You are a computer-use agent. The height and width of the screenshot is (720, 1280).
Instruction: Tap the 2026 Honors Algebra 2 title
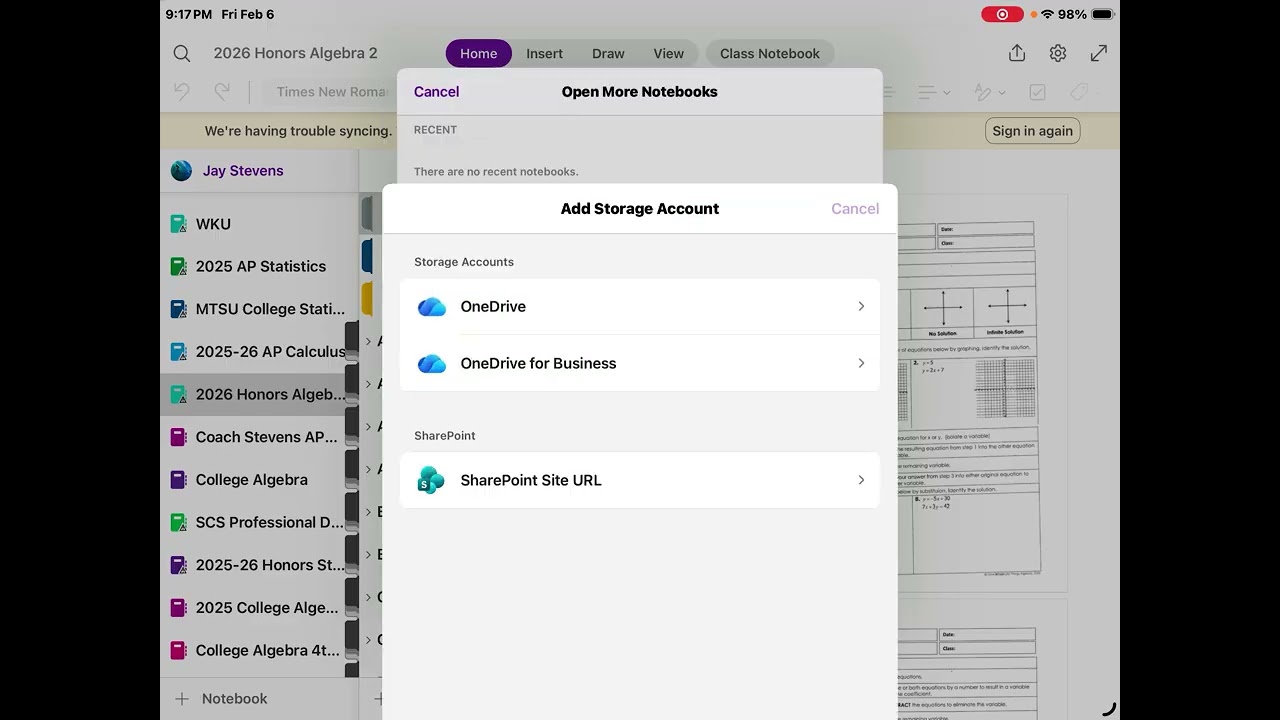pos(295,54)
